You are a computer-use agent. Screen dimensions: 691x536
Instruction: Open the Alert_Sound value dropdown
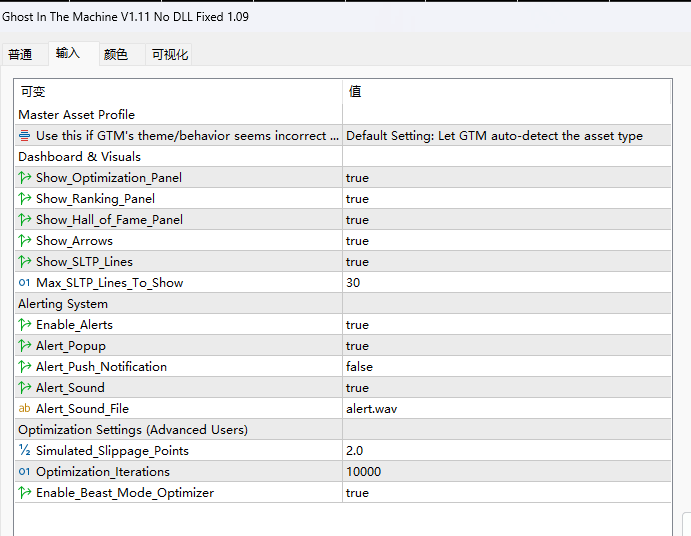(x=507, y=388)
